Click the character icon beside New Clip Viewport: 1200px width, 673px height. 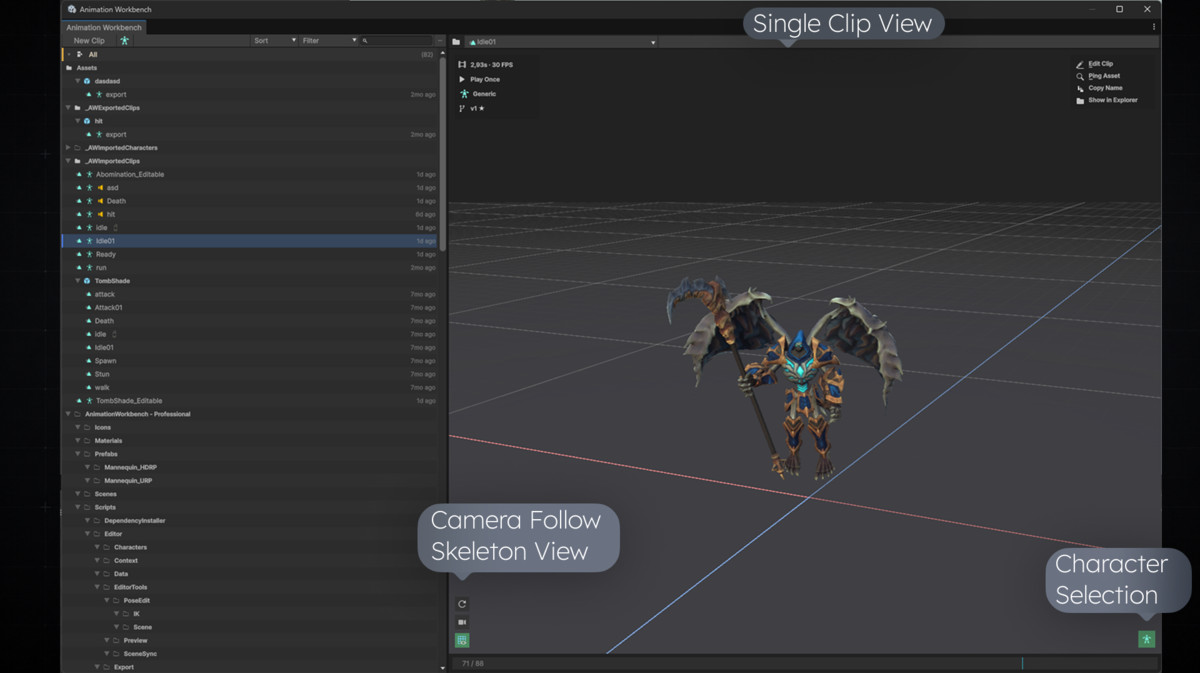point(124,41)
